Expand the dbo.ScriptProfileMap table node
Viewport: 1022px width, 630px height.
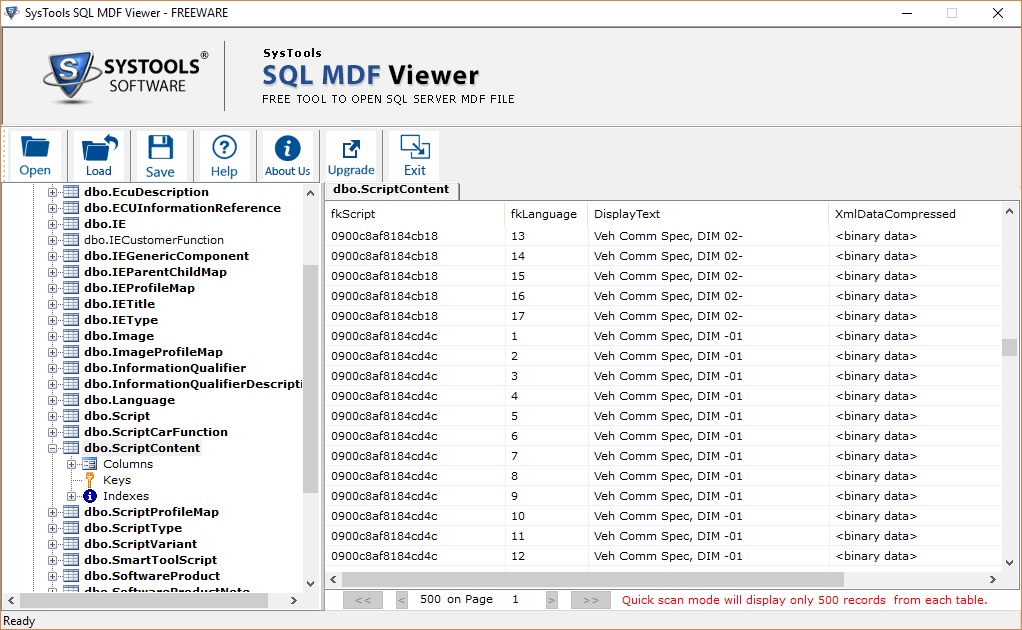coord(52,512)
